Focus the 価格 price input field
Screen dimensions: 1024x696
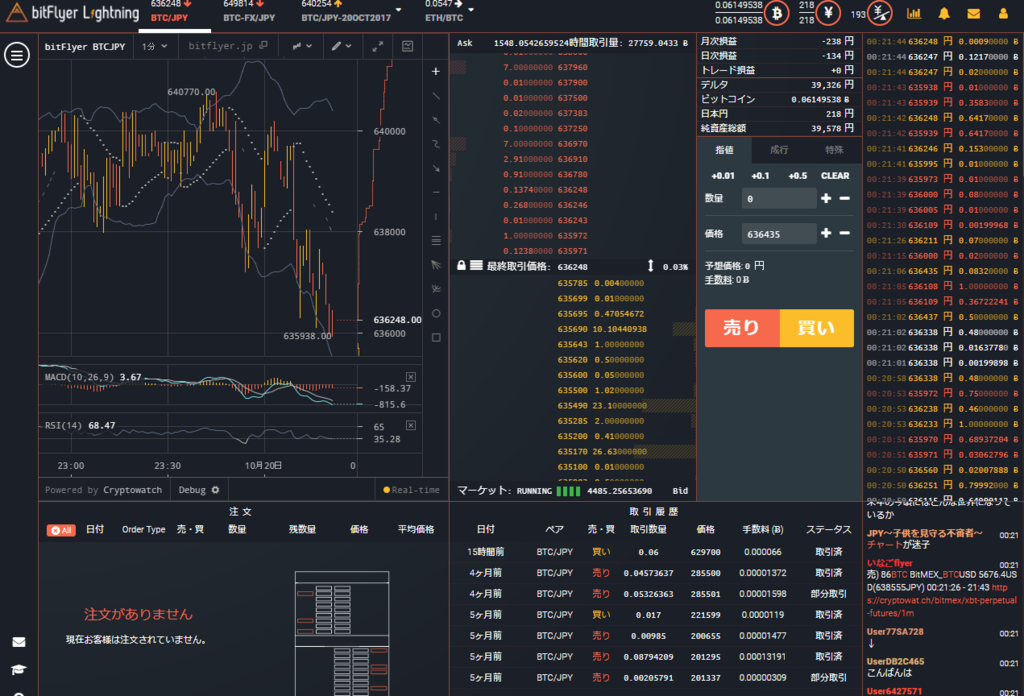[x=779, y=234]
